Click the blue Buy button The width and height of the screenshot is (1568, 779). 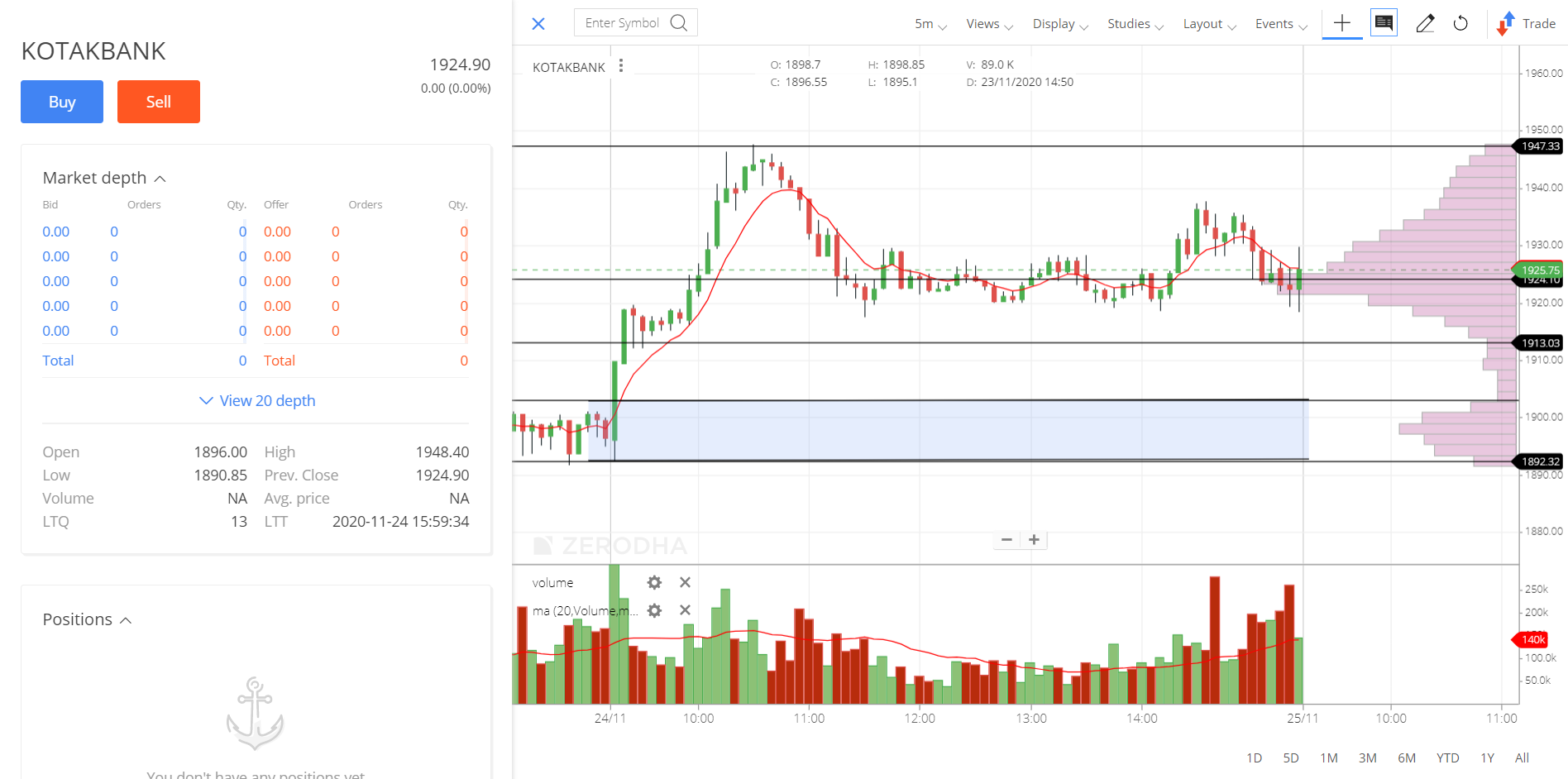coord(62,102)
